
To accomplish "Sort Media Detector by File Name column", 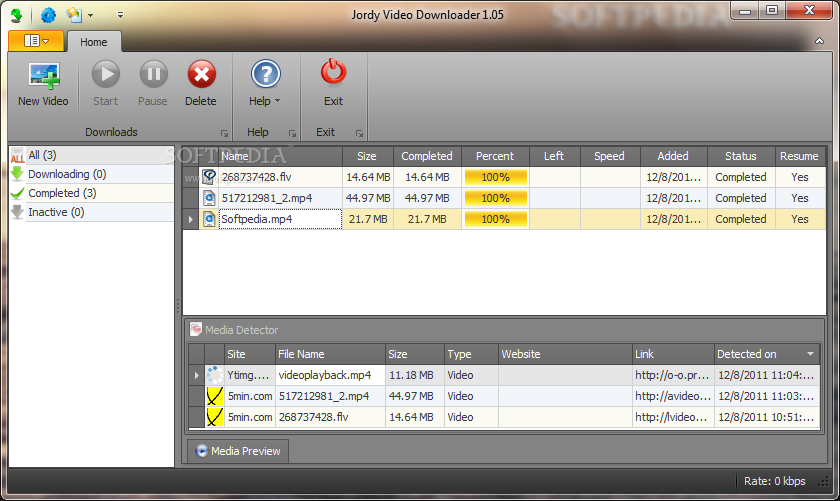I will click(x=330, y=354).
